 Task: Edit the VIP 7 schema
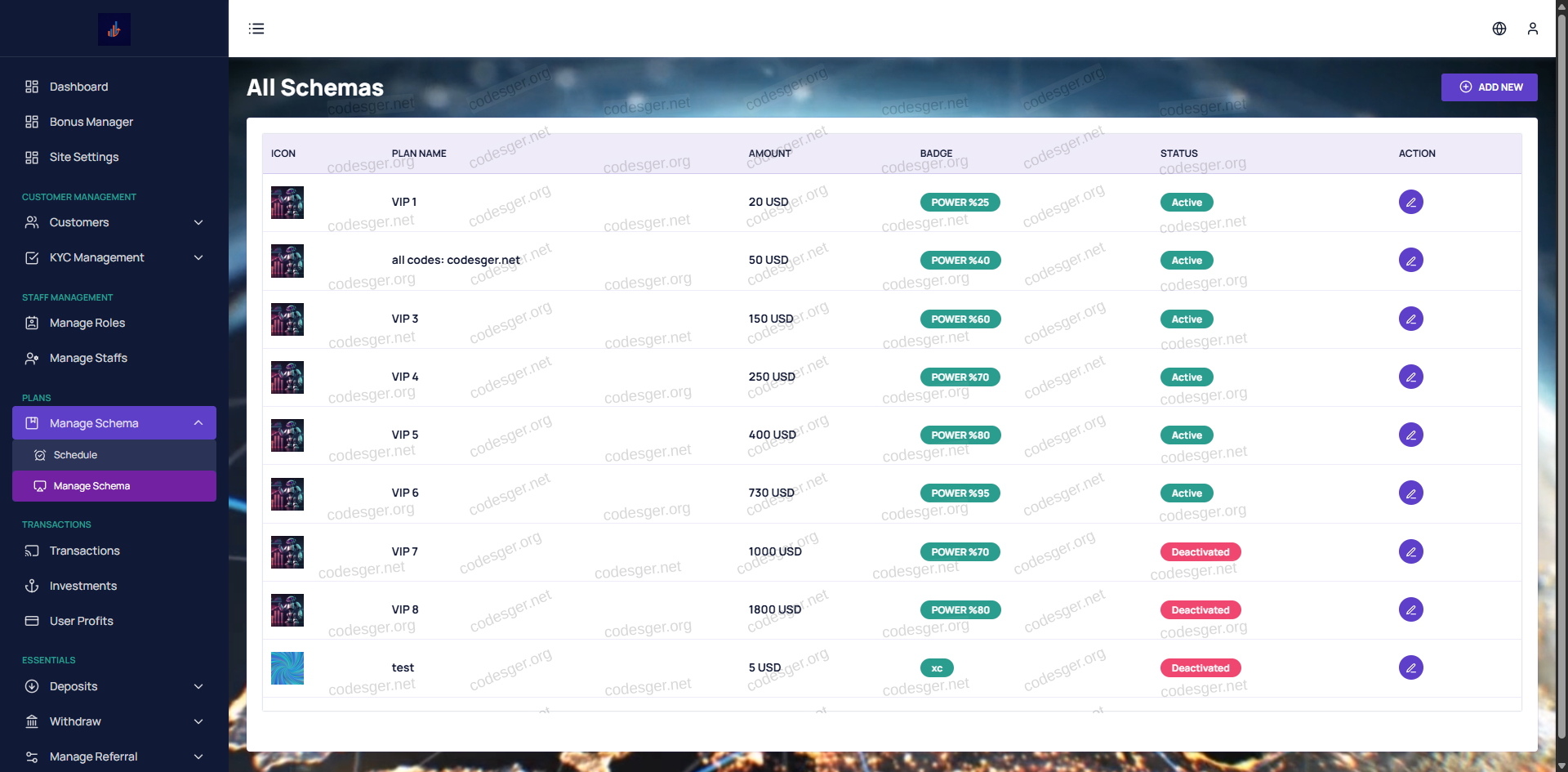pos(1410,551)
